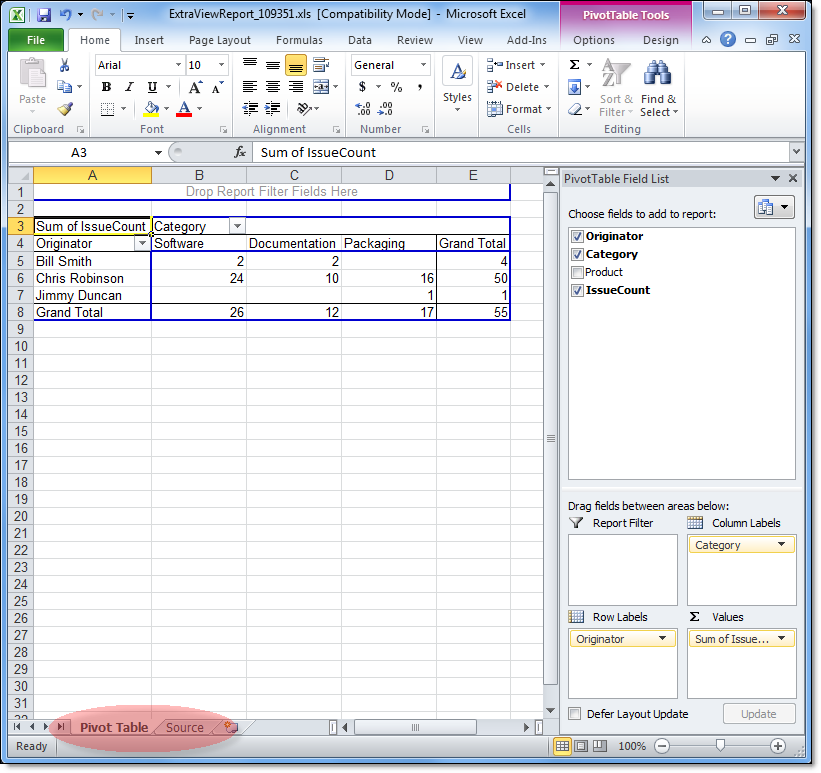Open the Font size dropdown
Image resolution: width=821 pixels, height=773 pixels.
tap(221, 65)
